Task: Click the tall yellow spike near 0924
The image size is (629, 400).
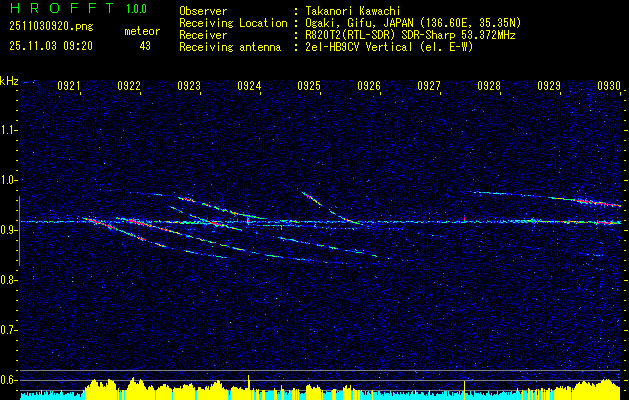Action: [x=249, y=387]
